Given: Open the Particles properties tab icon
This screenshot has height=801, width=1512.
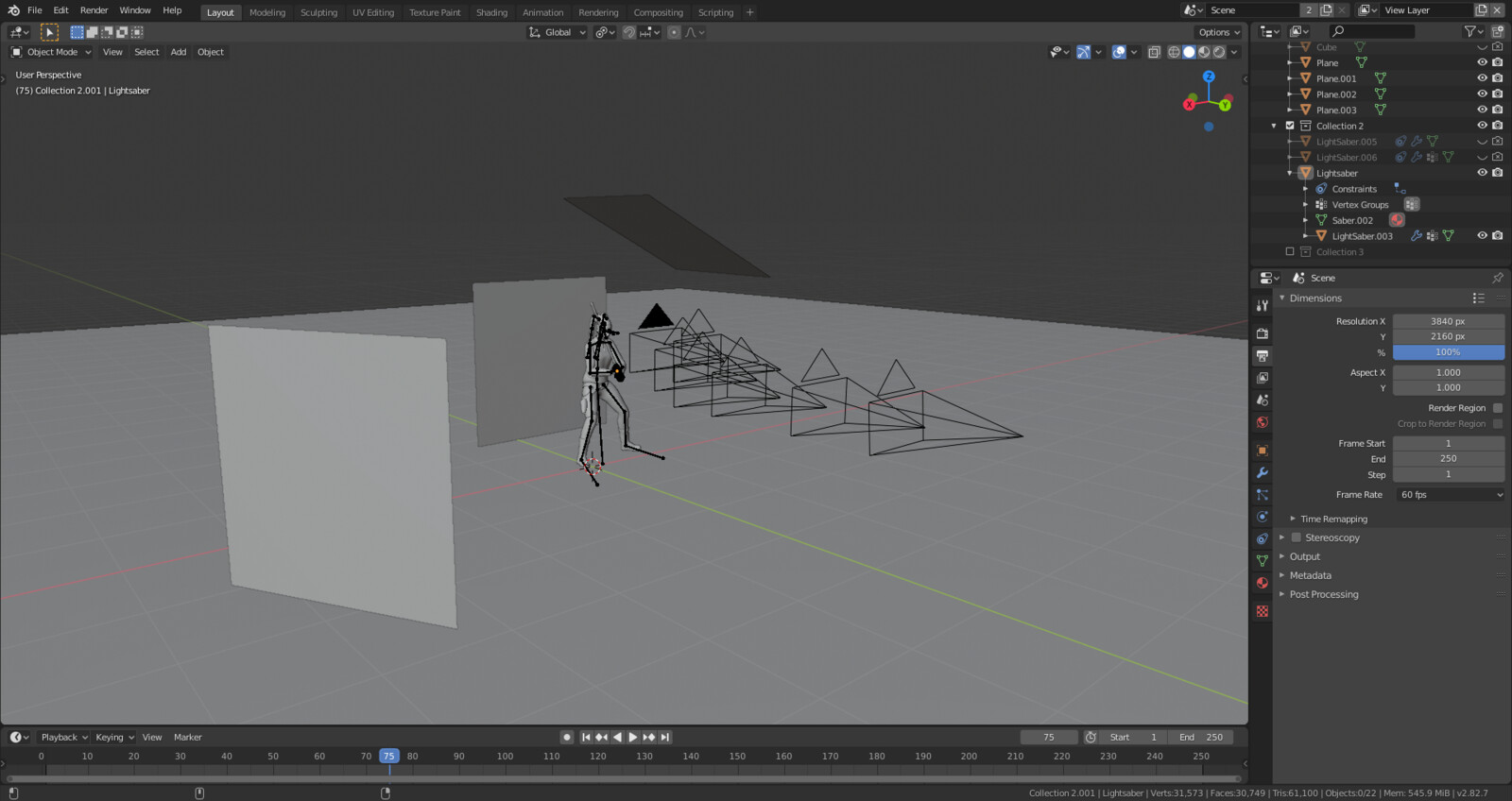Looking at the screenshot, I should click(1262, 495).
